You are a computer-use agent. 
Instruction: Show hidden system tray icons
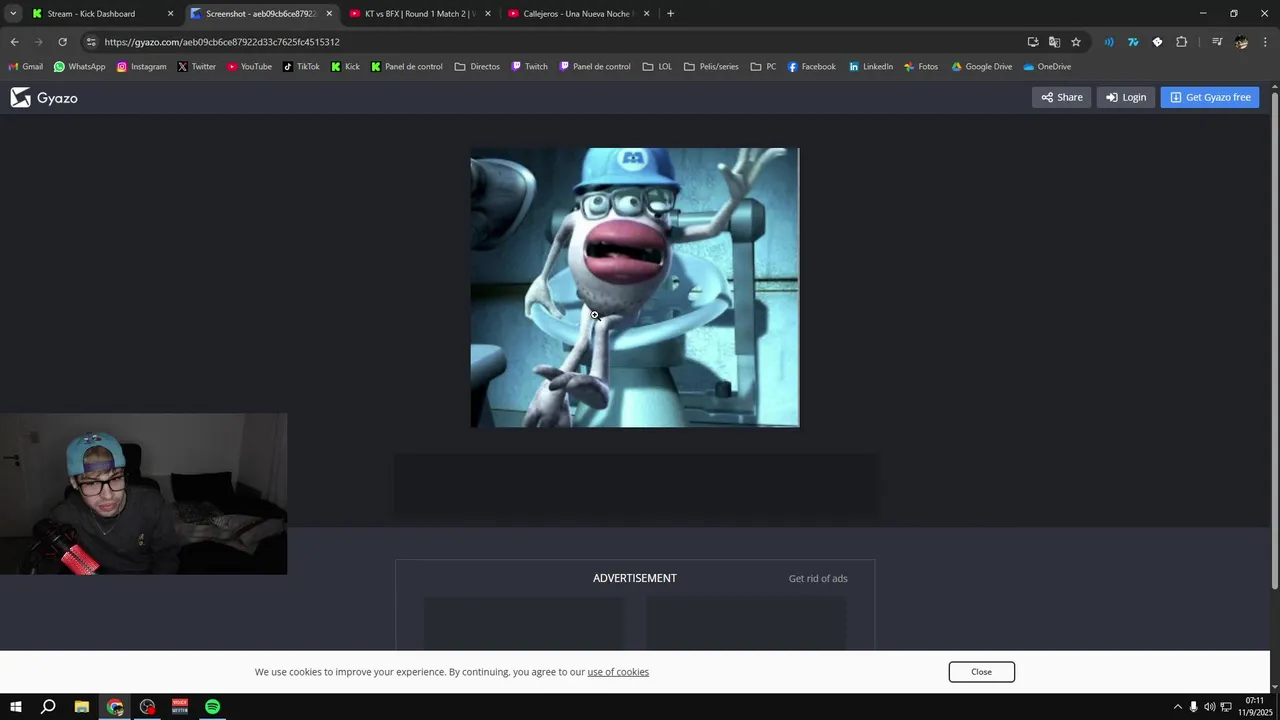click(1177, 707)
